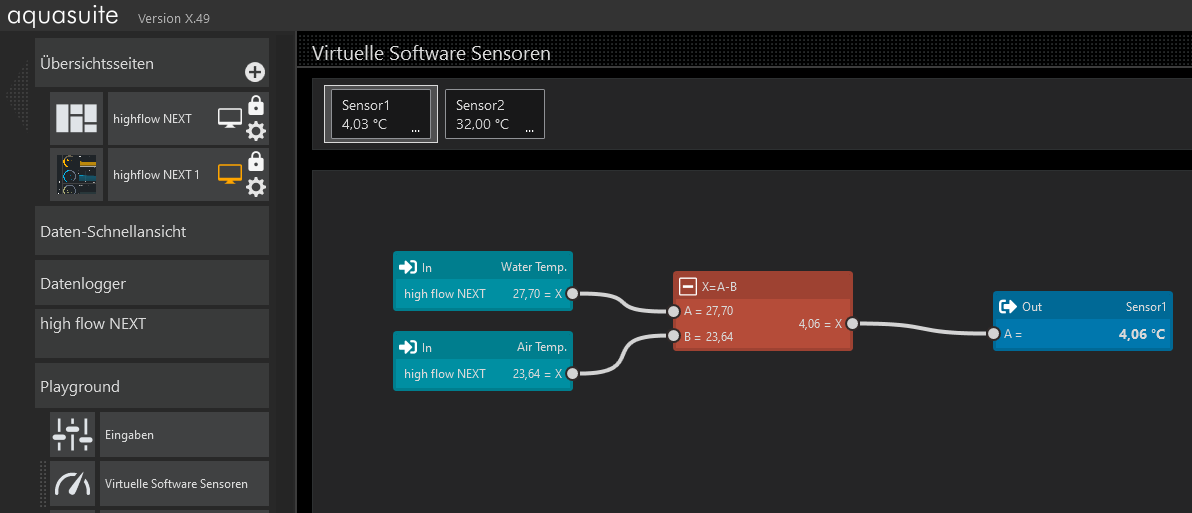Open gear settings for highflow NEXT 1
Image resolution: width=1192 pixels, height=513 pixels.
coord(256,186)
